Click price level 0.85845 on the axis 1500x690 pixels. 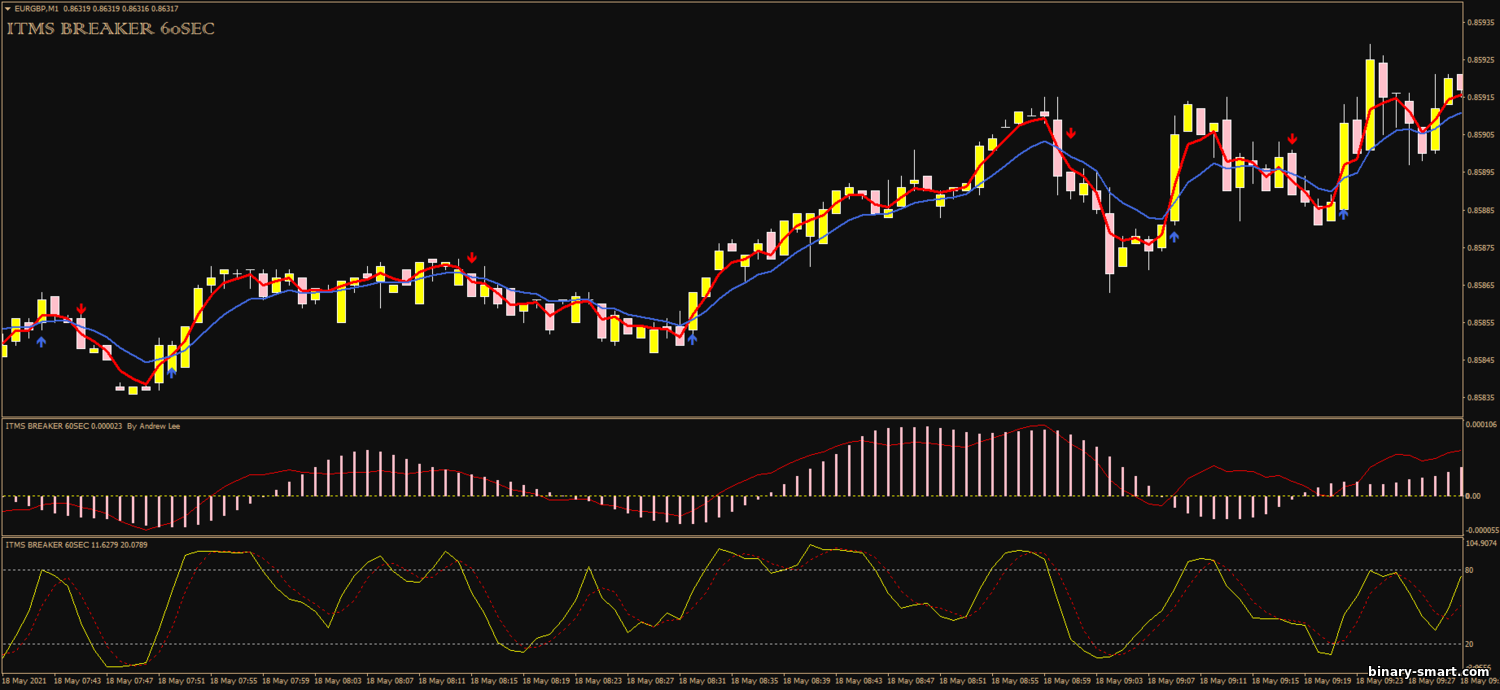pos(1479,360)
